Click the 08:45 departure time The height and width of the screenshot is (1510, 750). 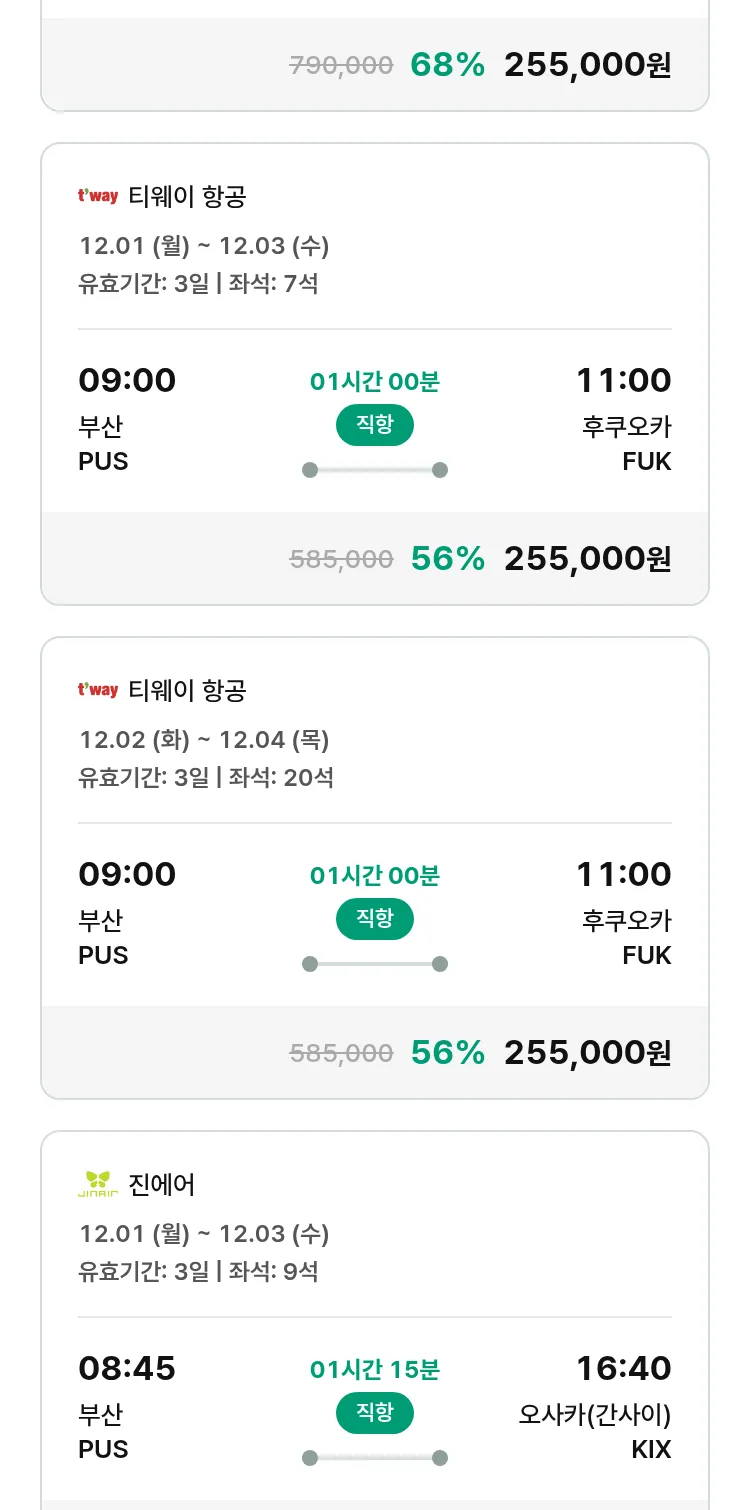127,1368
